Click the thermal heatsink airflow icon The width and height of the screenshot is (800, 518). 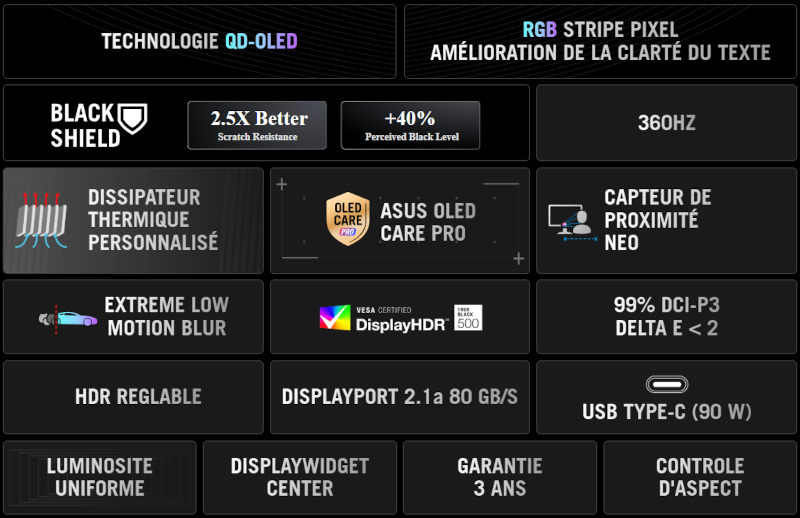[x=42, y=221]
